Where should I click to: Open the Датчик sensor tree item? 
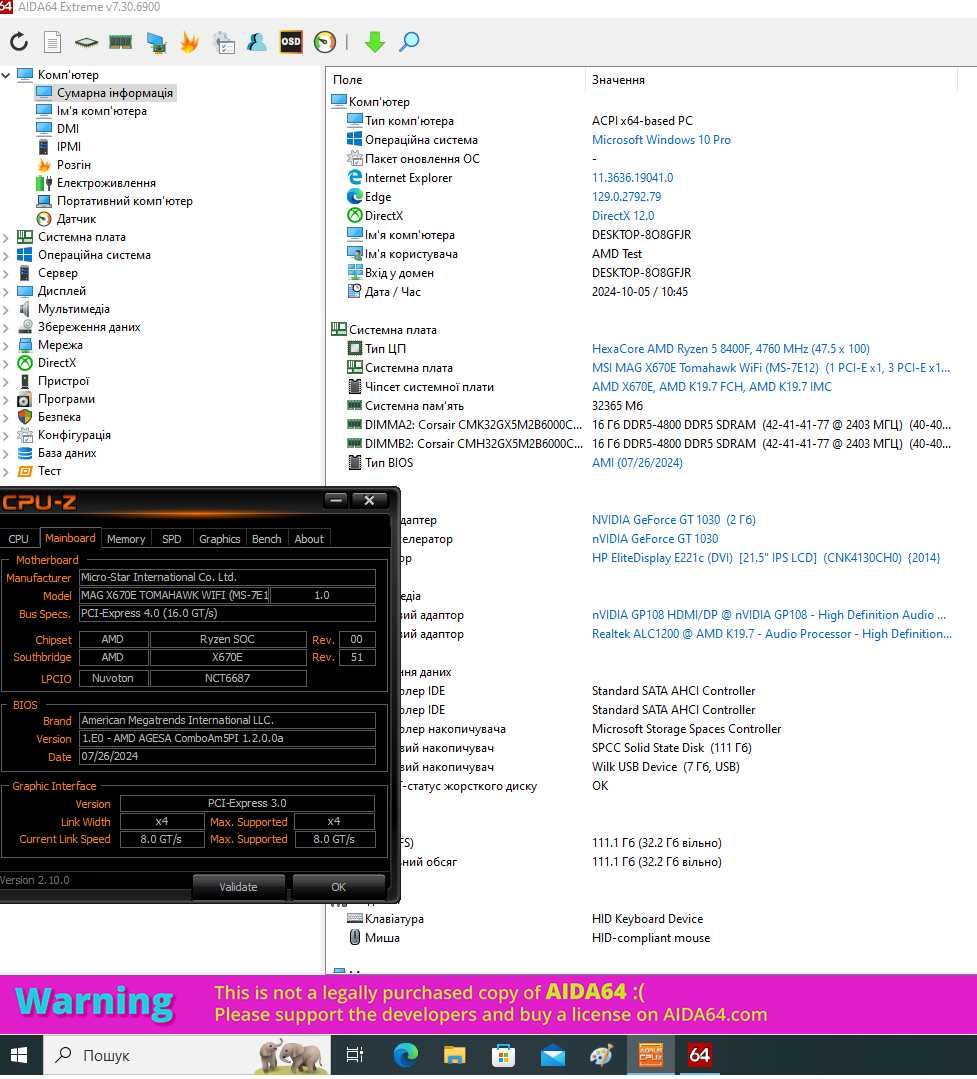[76, 219]
